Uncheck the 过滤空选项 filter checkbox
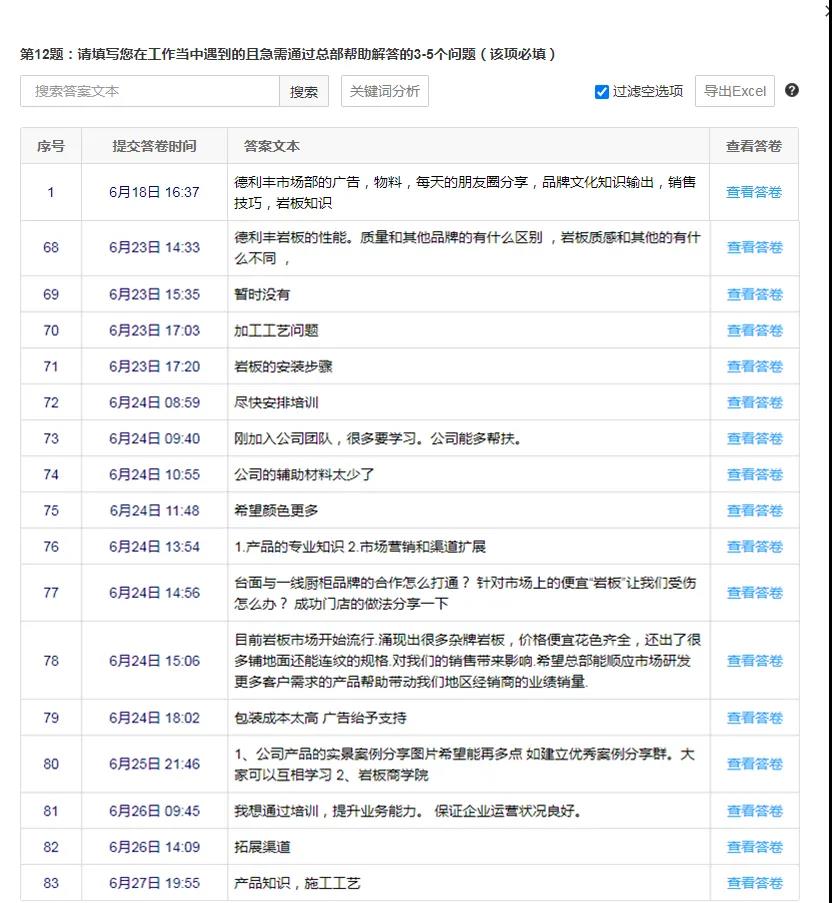The width and height of the screenshot is (832, 903). [x=600, y=91]
